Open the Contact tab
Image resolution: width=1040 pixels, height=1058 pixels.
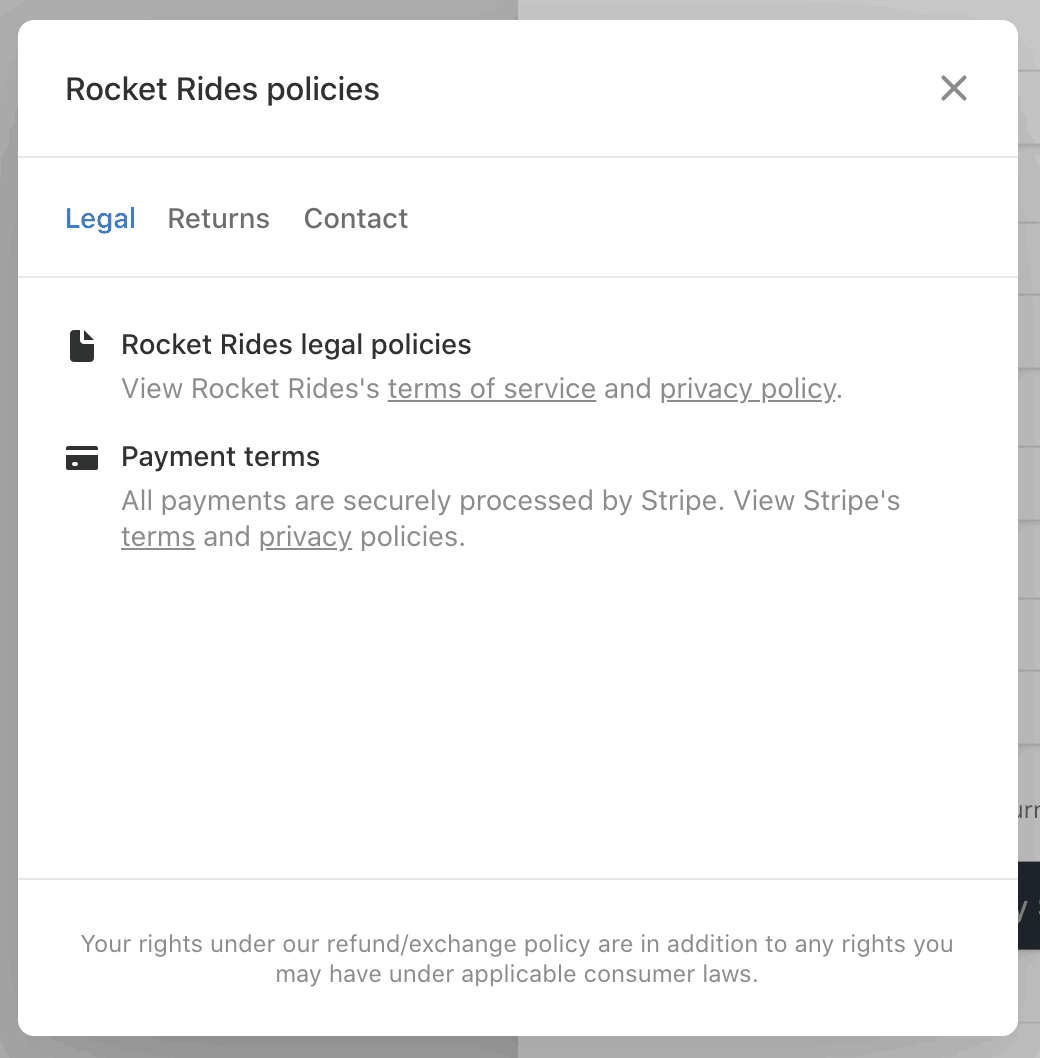(x=355, y=218)
